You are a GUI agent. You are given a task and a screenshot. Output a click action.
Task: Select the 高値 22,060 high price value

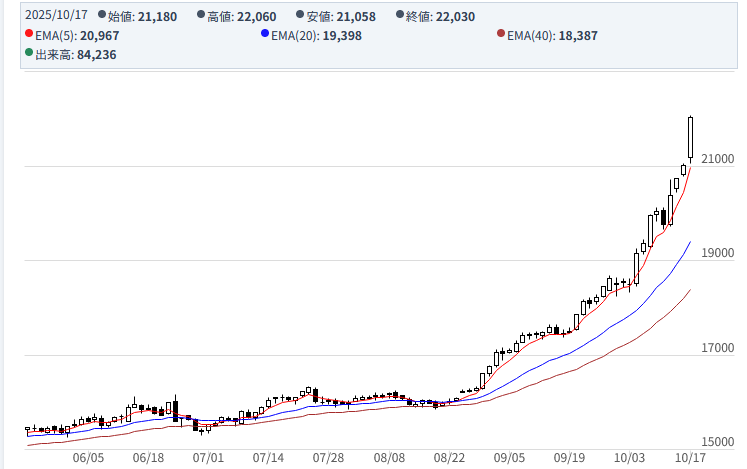click(257, 17)
